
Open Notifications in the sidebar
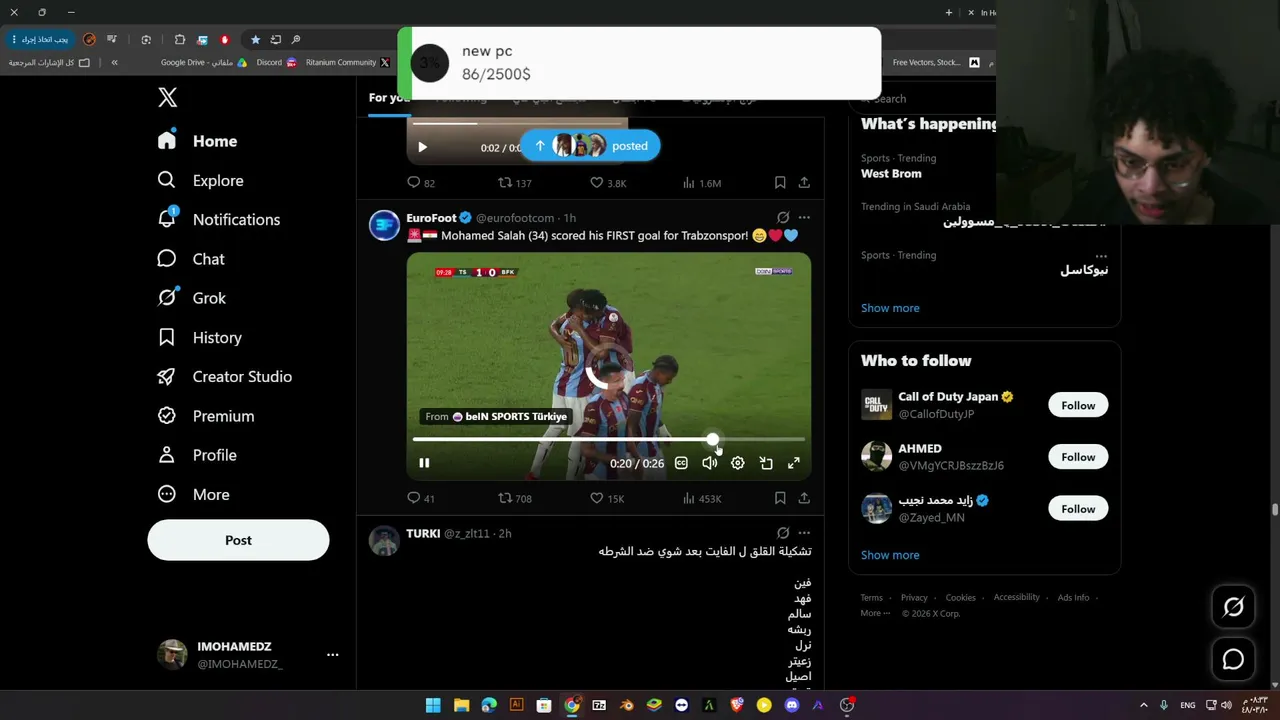(218, 219)
